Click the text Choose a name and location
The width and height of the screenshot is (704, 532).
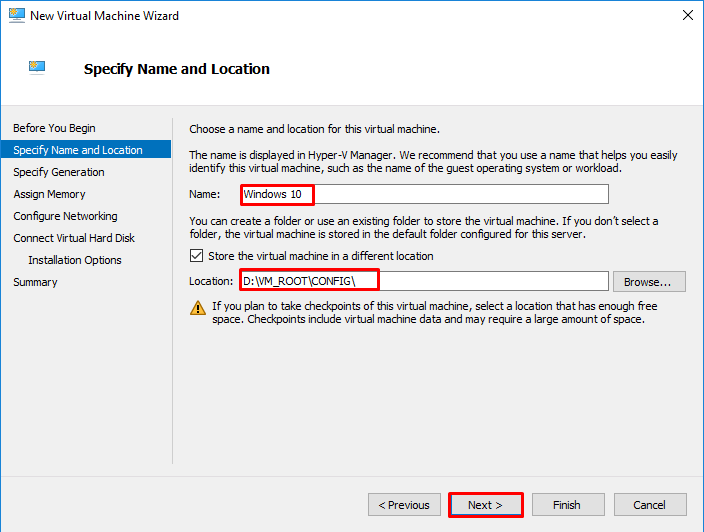pyautogui.click(x=314, y=129)
